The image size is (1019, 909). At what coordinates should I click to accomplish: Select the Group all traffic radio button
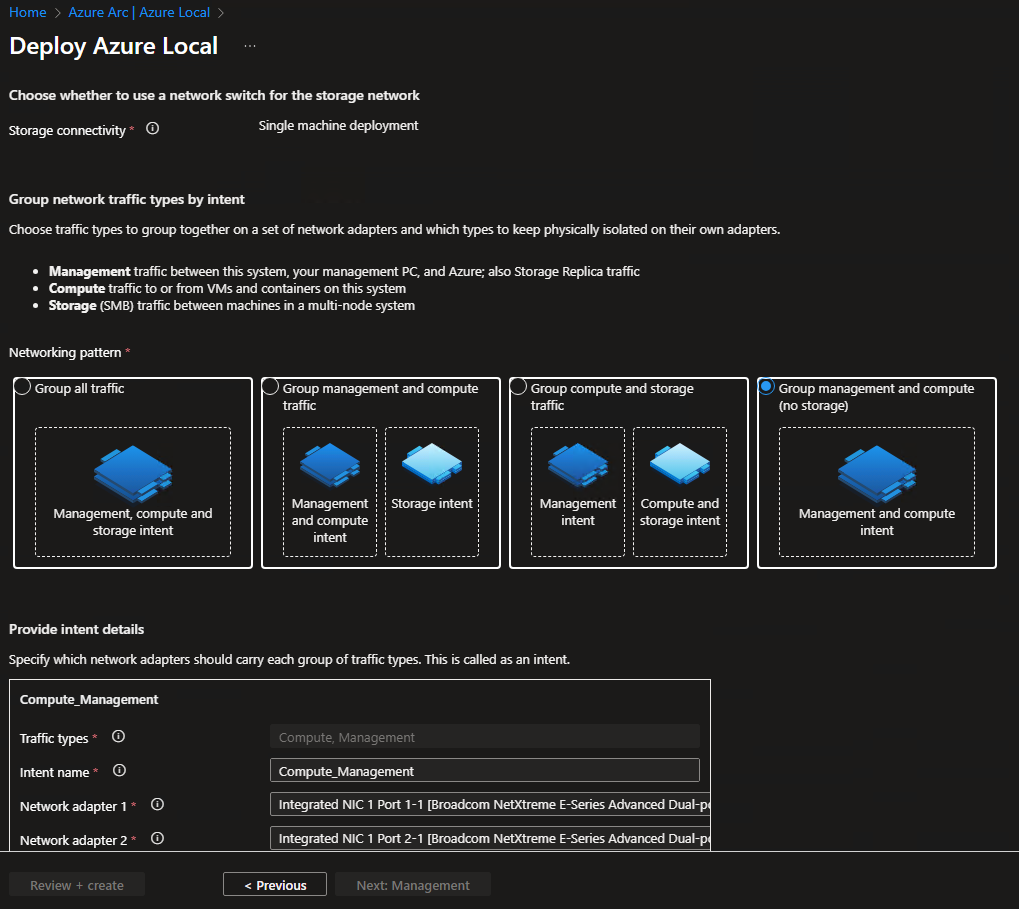pyautogui.click(x=22, y=387)
